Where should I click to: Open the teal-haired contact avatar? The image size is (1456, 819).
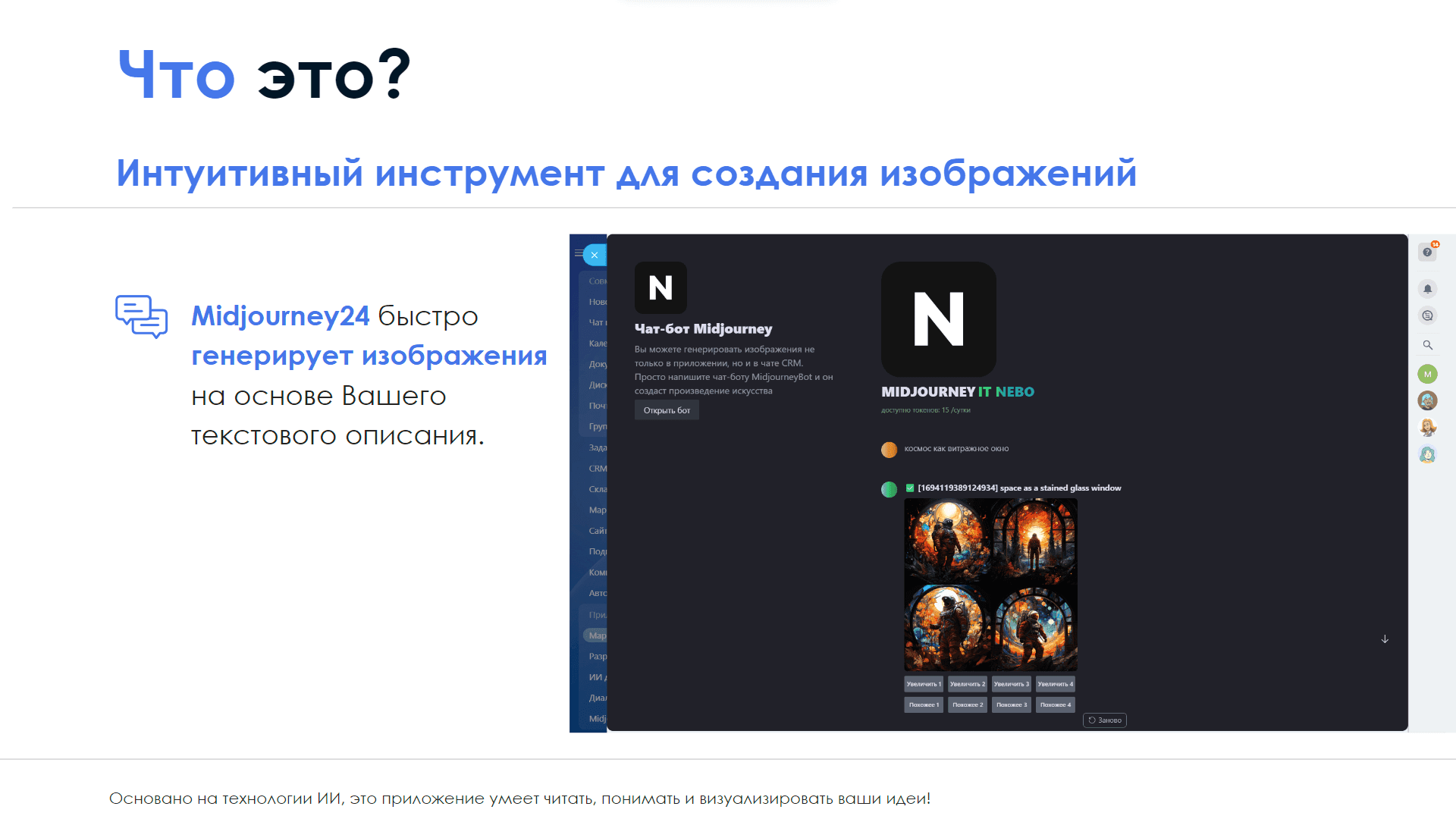(x=1427, y=454)
